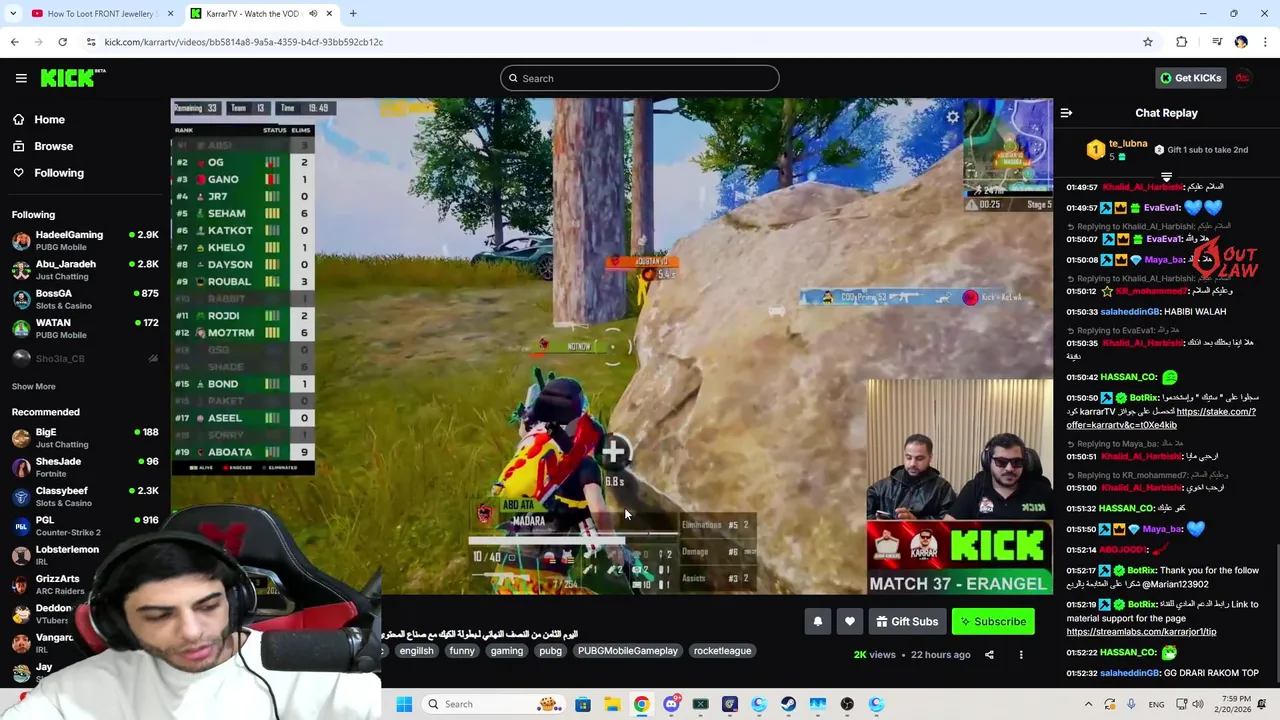Open Following in the Kick sidebar menu
This screenshot has height=720, width=1280.
tap(59, 173)
